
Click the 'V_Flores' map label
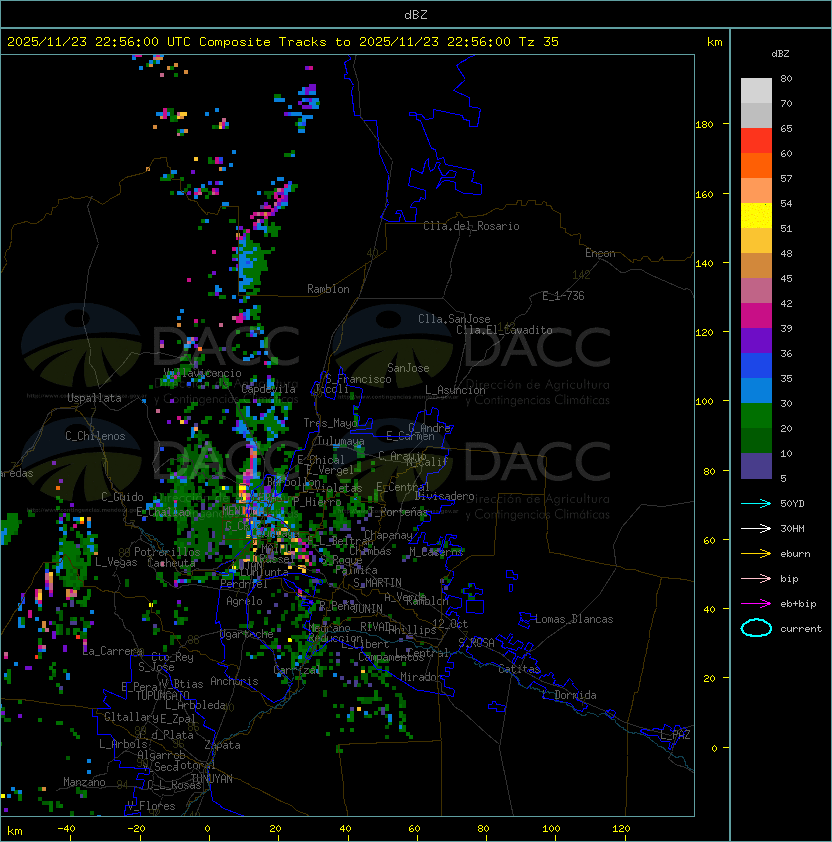(151, 806)
